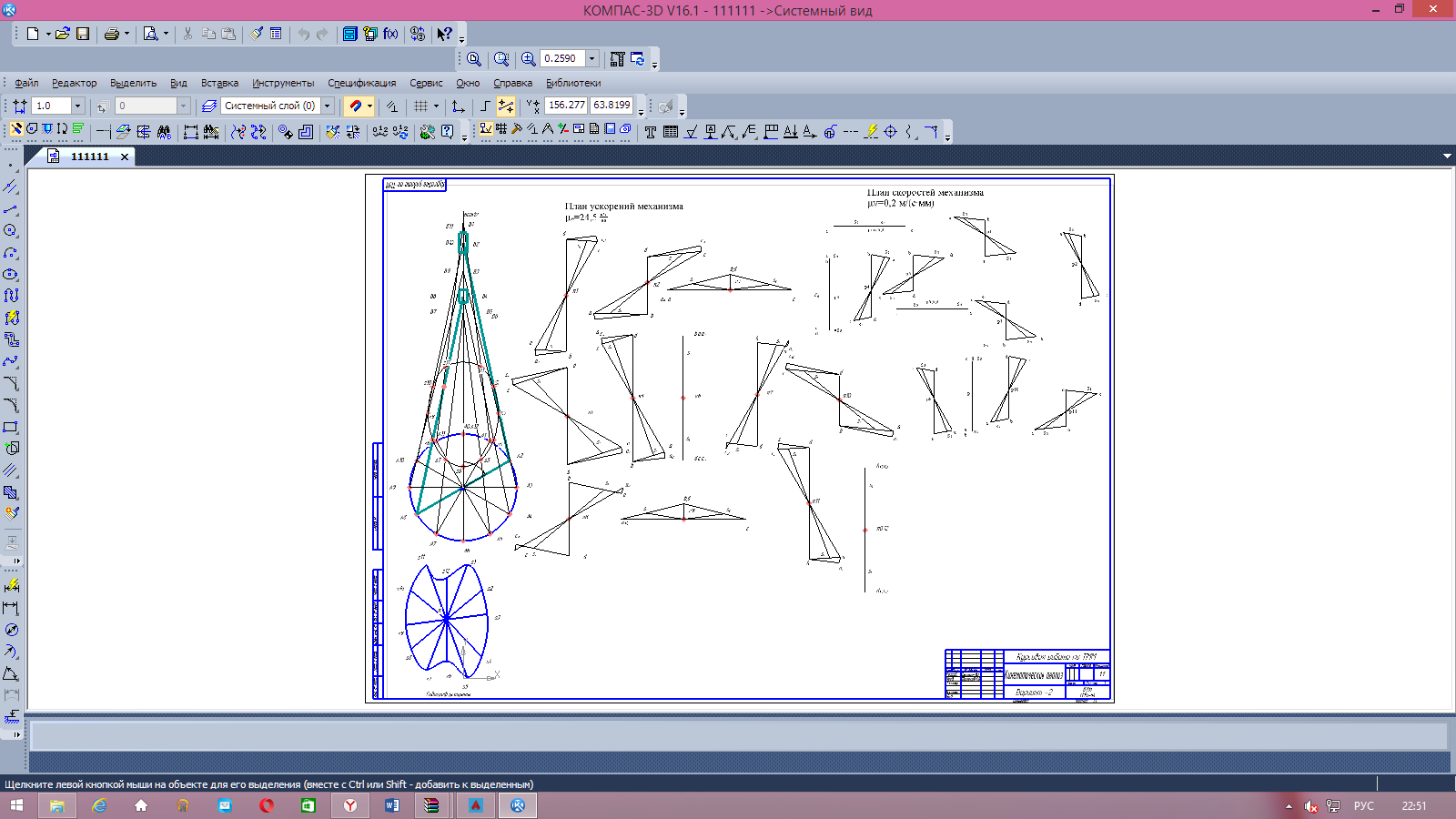Click the Print icon in toolbar
This screenshot has width=1456, height=819.
(111, 34)
